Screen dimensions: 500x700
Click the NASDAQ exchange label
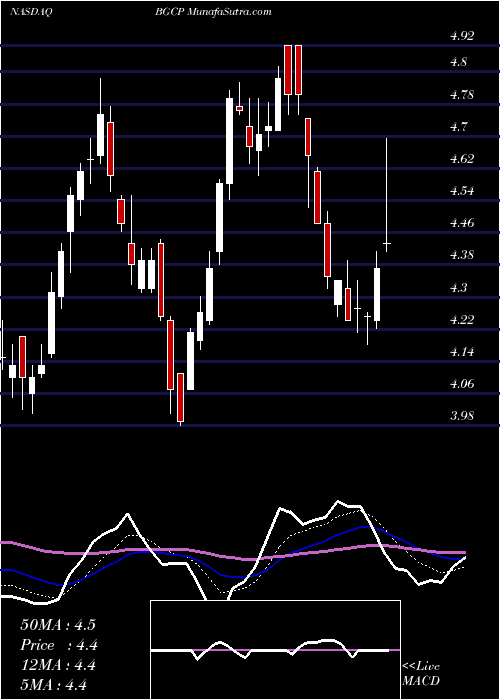coord(30,12)
